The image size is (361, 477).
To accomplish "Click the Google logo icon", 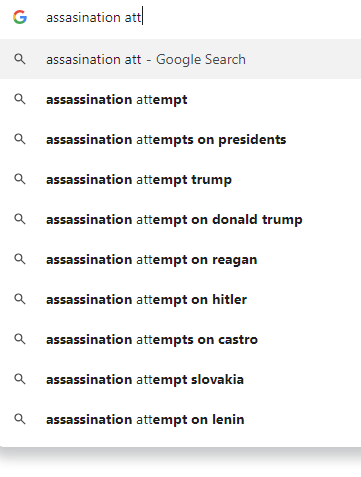I will (20, 17).
